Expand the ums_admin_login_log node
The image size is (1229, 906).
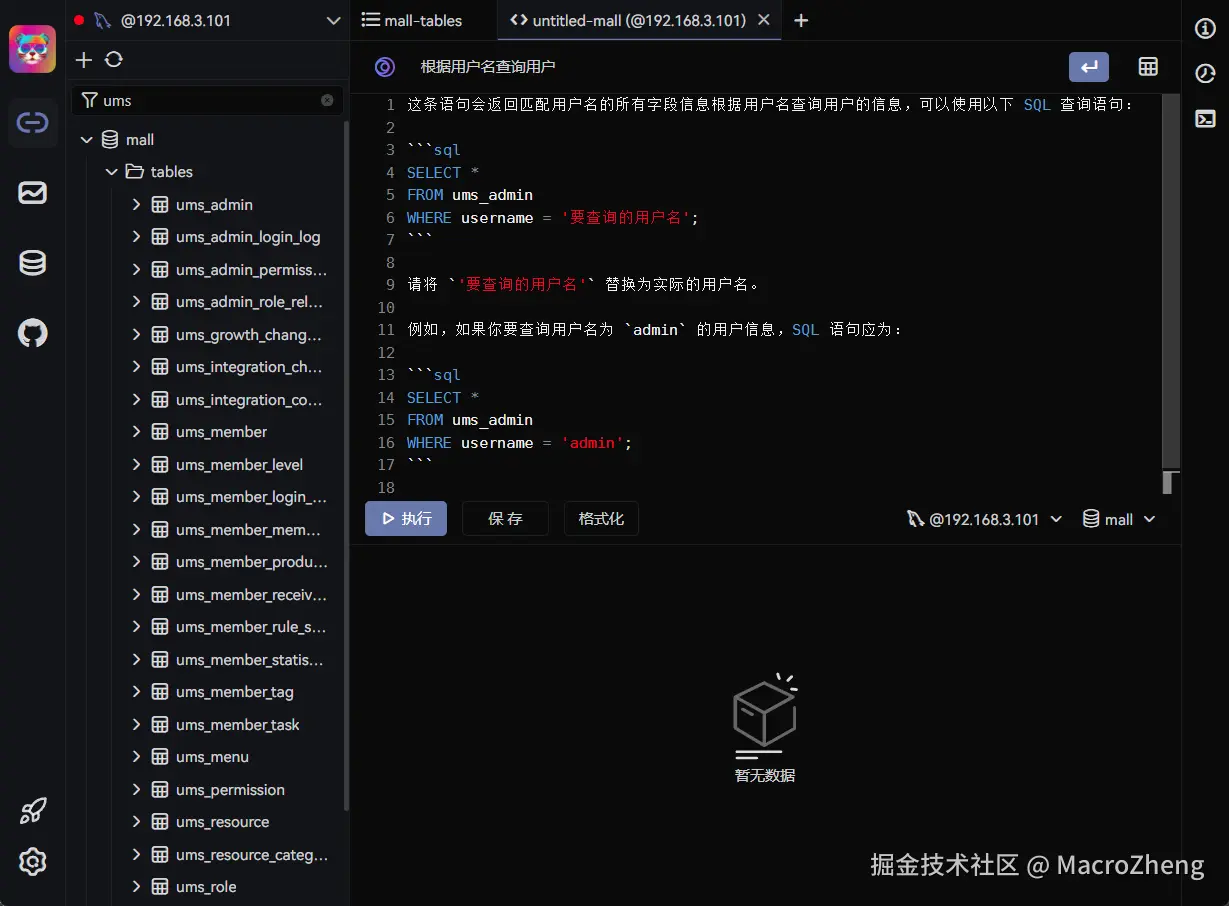[136, 237]
